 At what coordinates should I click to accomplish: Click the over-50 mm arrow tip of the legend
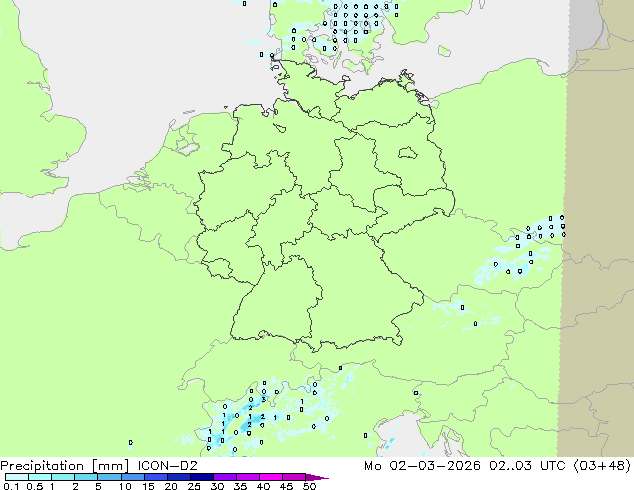click(317, 477)
